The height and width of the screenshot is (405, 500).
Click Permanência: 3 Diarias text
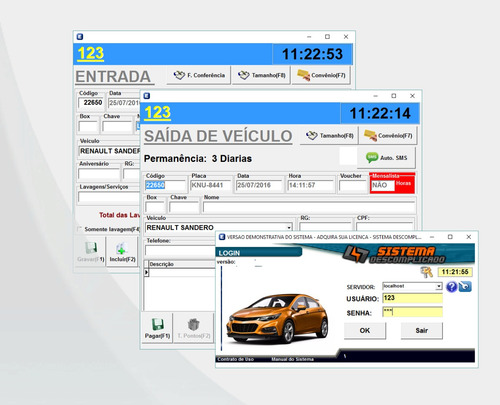click(x=198, y=159)
